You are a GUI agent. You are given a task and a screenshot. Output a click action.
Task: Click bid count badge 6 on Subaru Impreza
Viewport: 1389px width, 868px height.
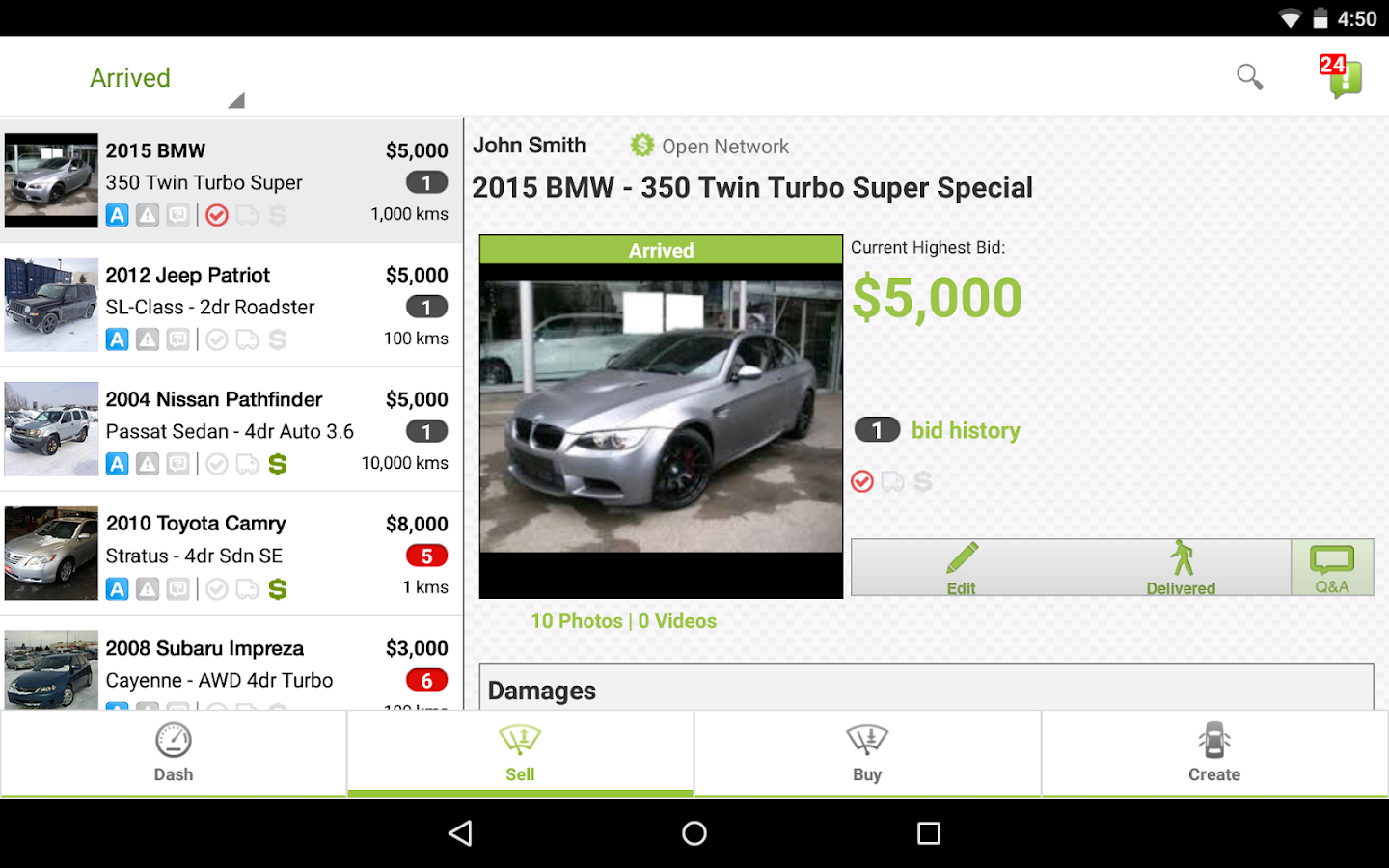click(x=426, y=680)
